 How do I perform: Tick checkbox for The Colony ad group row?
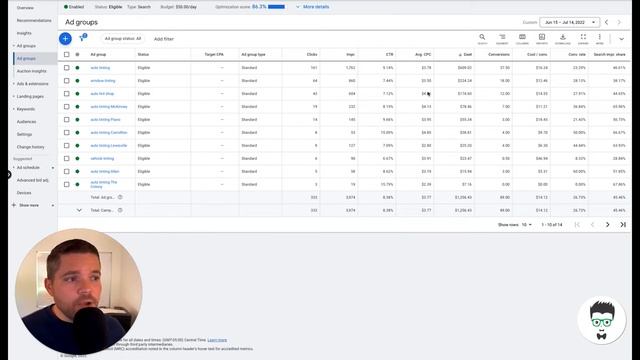(67, 184)
